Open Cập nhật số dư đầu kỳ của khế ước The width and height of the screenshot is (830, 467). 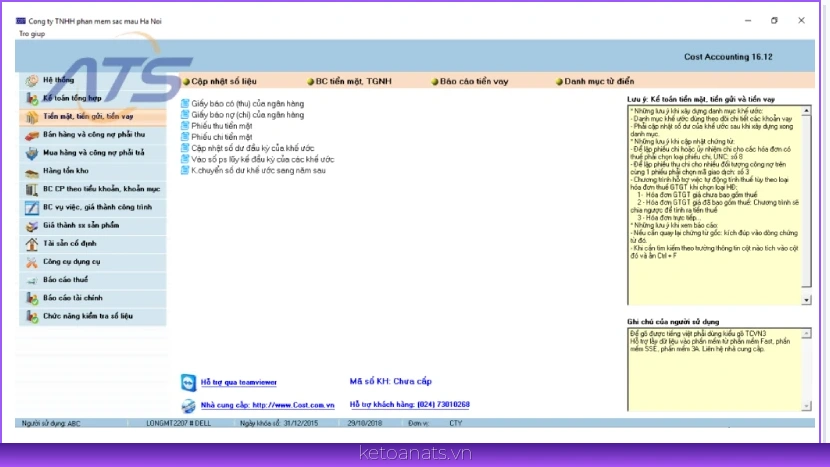(252, 148)
